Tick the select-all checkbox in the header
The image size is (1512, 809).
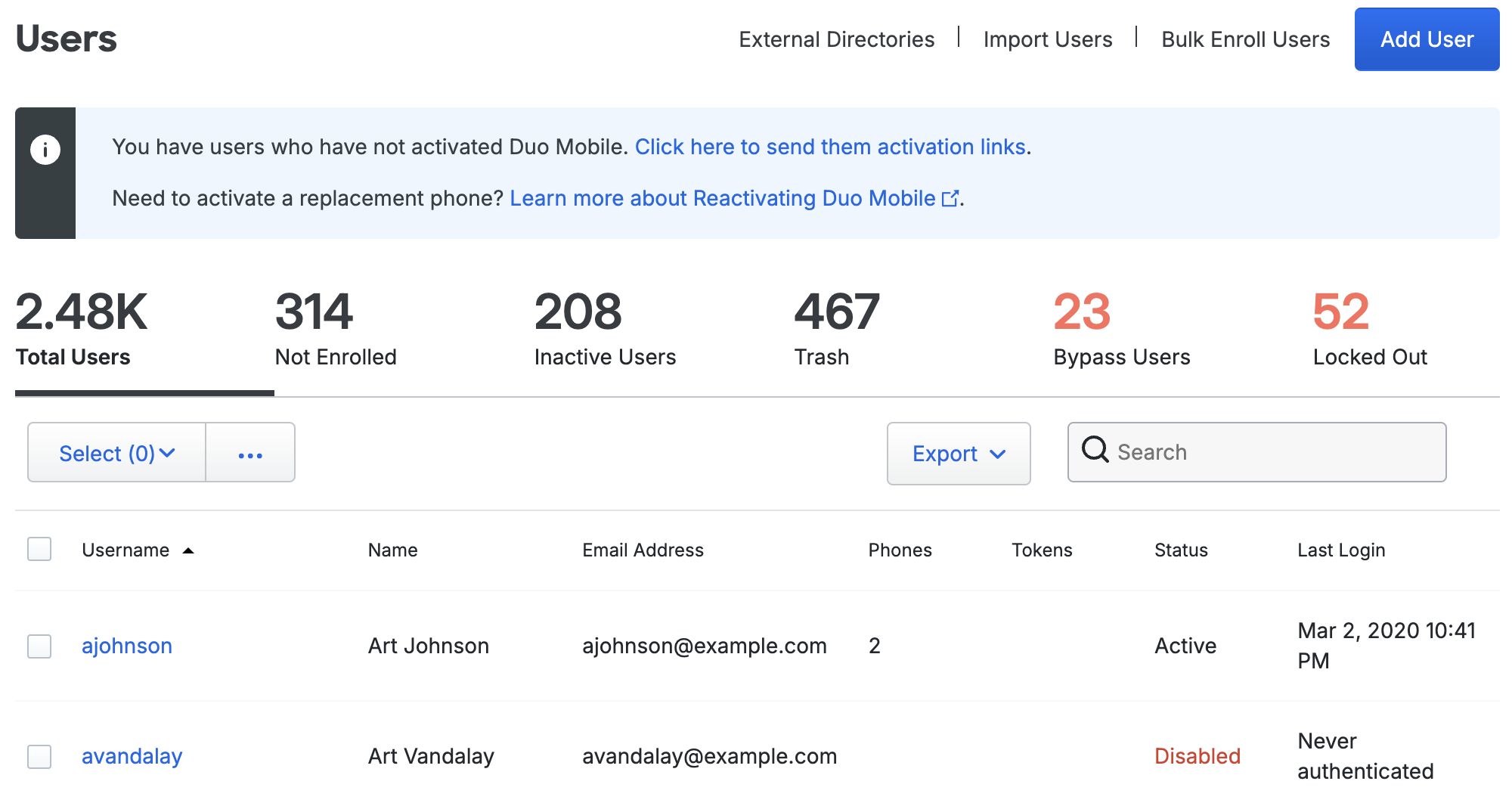click(x=39, y=549)
